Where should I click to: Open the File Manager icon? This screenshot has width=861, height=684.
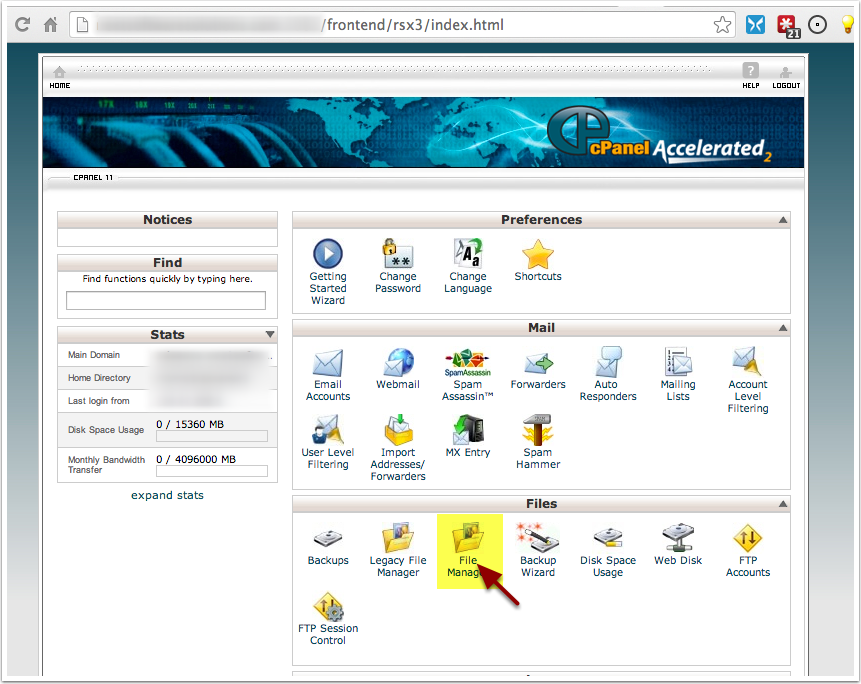click(x=467, y=540)
